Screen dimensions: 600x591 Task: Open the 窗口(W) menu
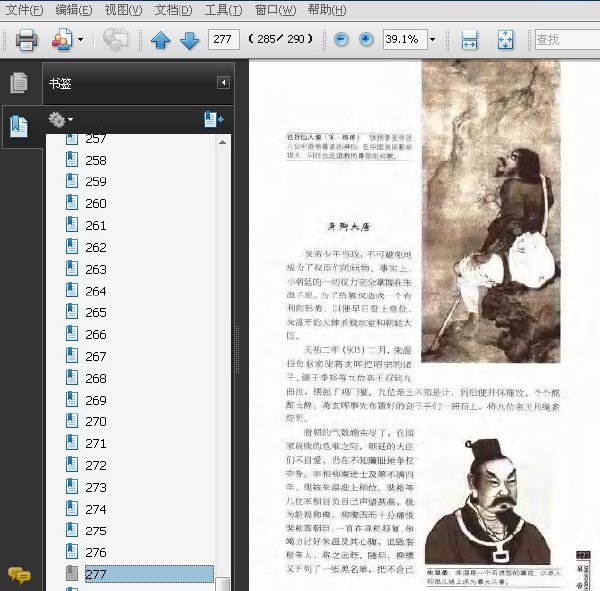pyautogui.click(x=275, y=10)
